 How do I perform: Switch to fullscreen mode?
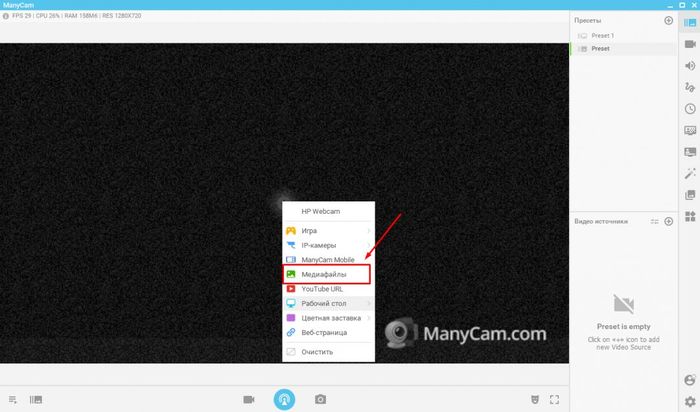[x=554, y=400]
